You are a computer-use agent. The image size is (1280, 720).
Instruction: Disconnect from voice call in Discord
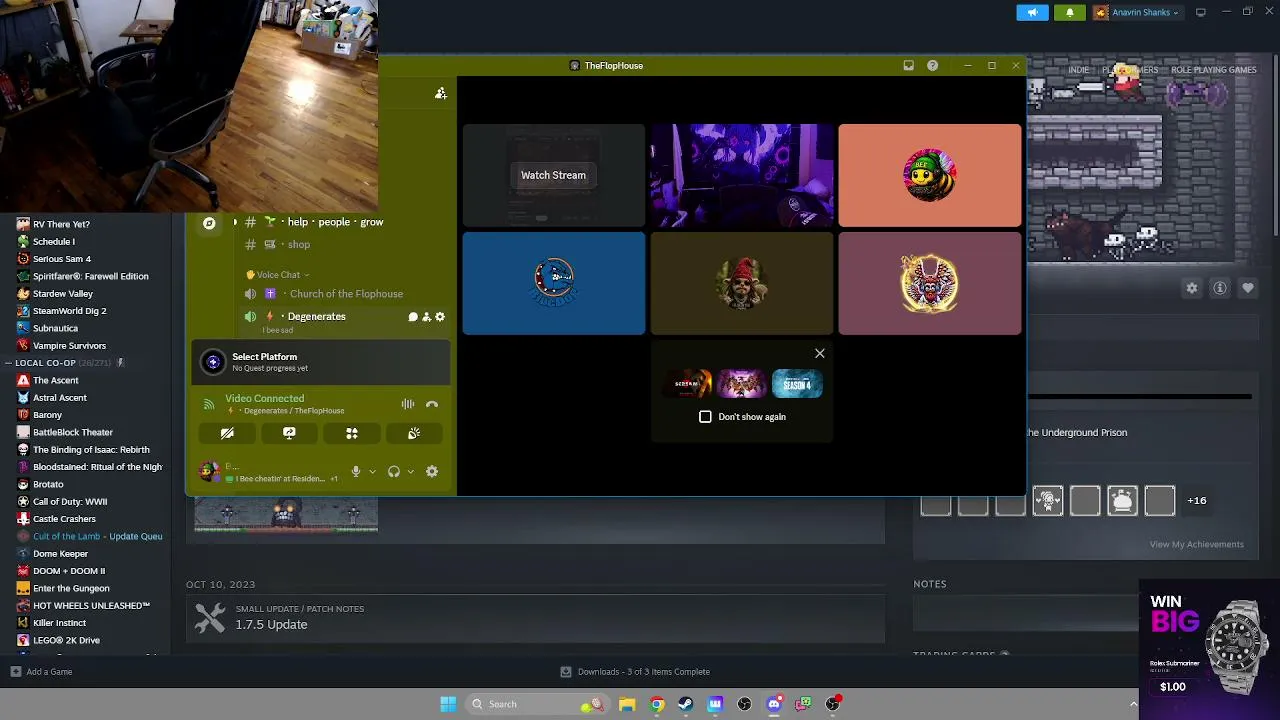tap(432, 404)
